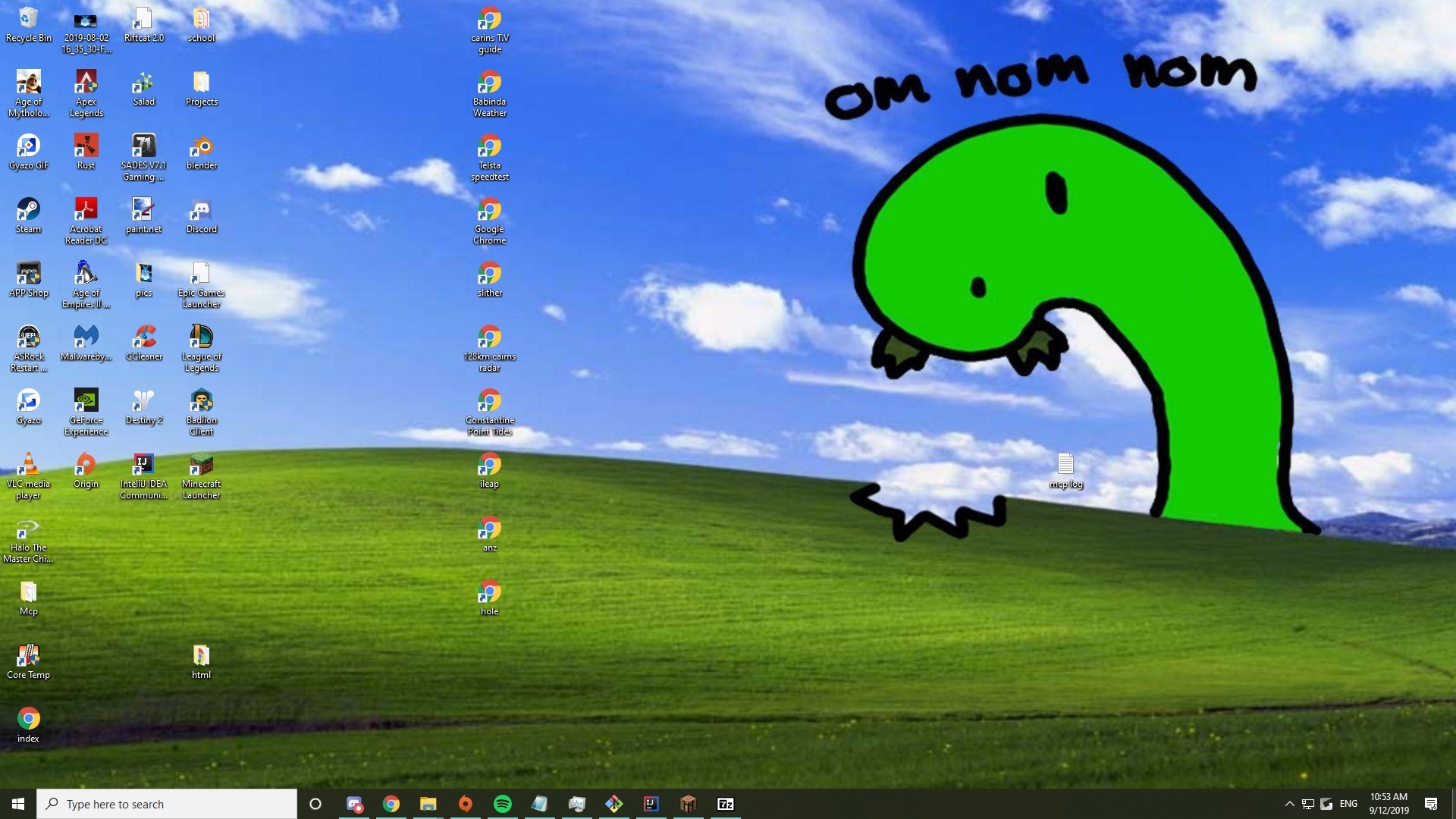1456x819 pixels.
Task: Open the notification action center
Action: 1431,804
